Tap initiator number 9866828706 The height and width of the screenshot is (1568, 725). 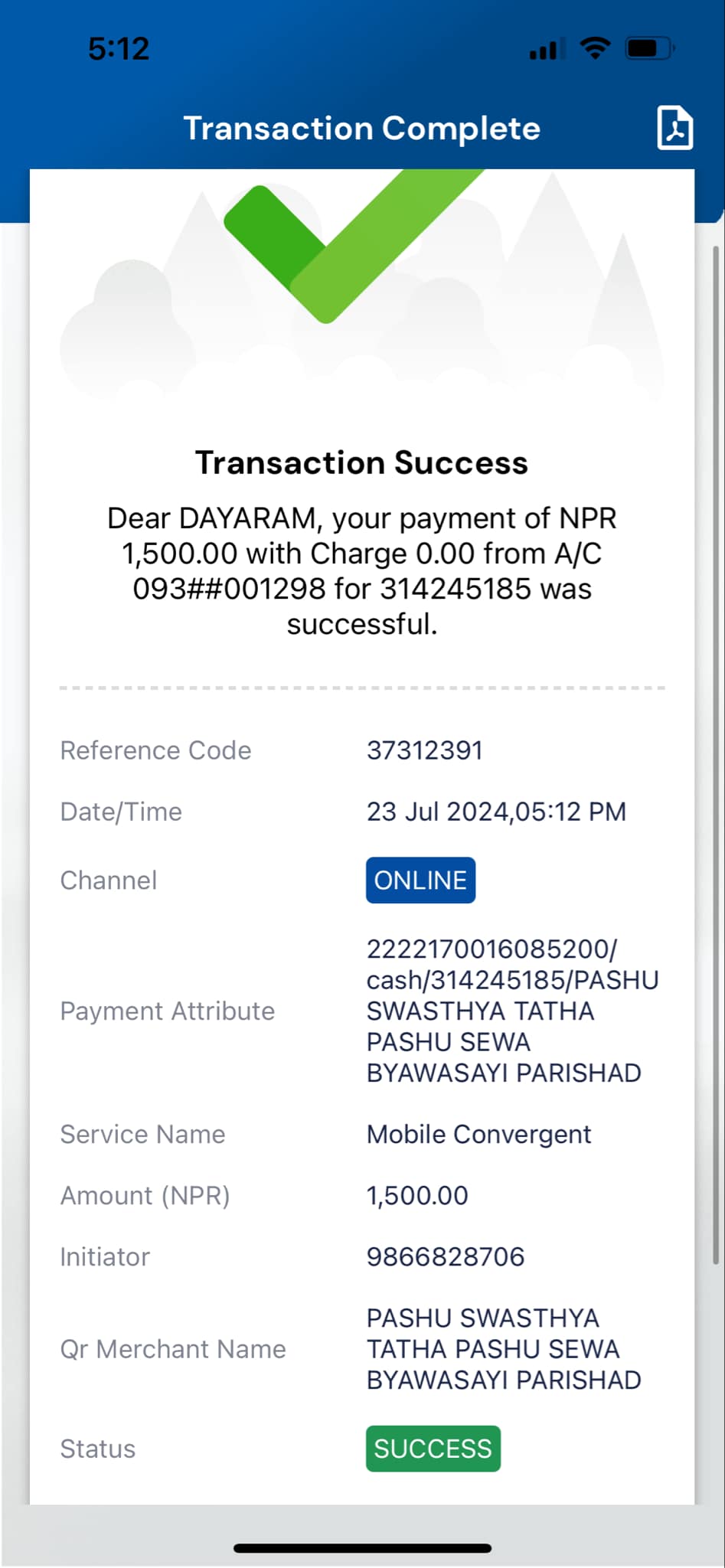[446, 1257]
